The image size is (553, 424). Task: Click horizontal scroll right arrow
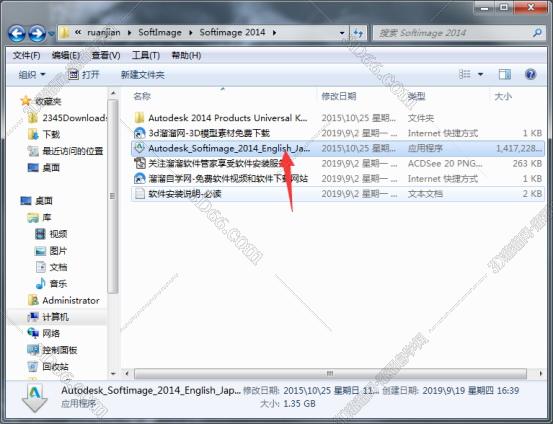click(540, 373)
